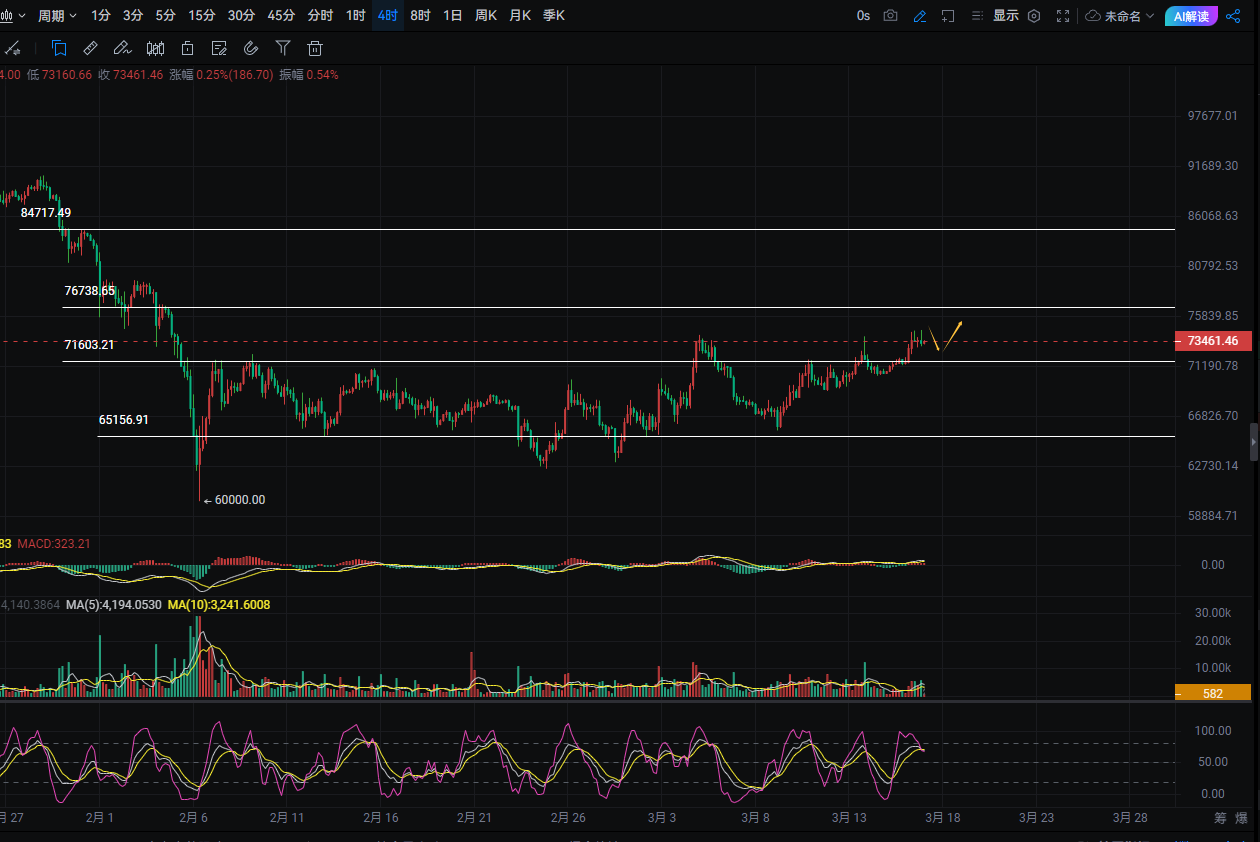1260x842 pixels.
Task: Toggle the lock drawings icon
Action: click(x=187, y=48)
